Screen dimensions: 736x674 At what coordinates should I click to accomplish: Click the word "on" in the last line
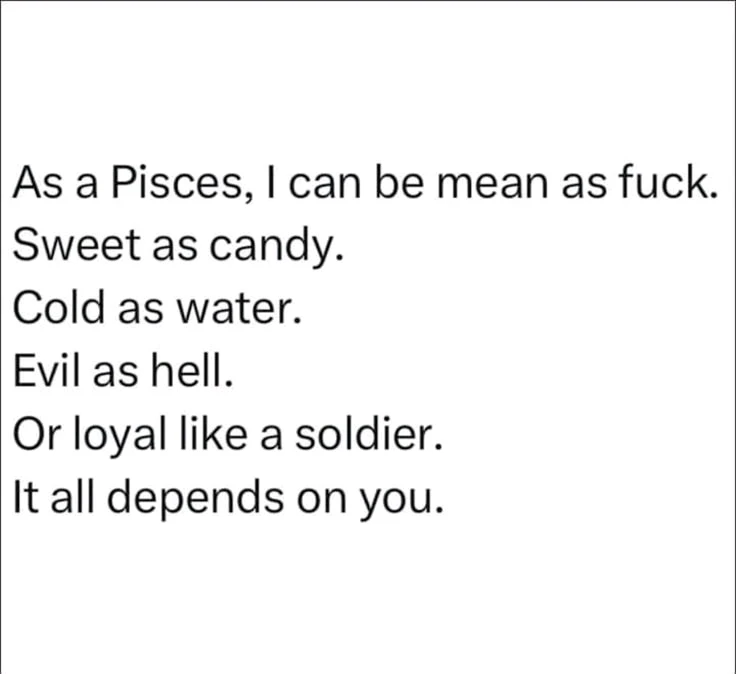click(x=326, y=500)
